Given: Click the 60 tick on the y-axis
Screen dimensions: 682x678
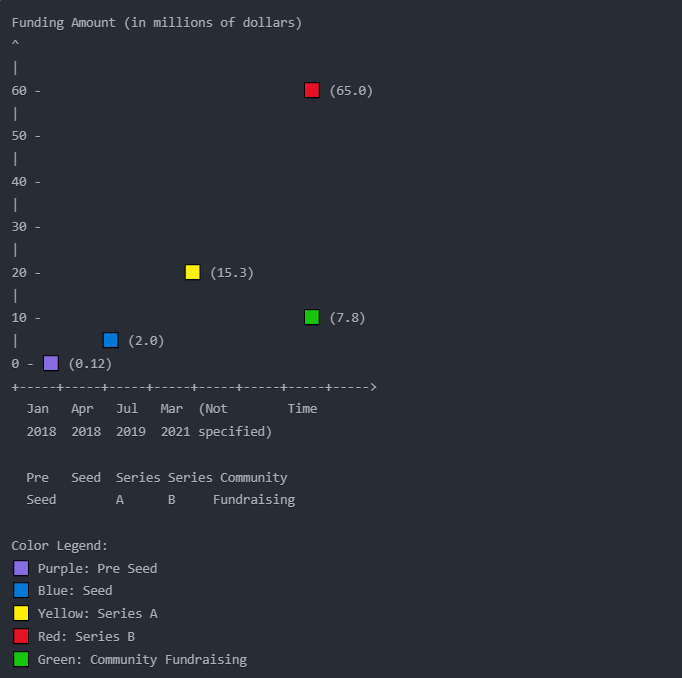Looking at the screenshot, I should point(19,91).
